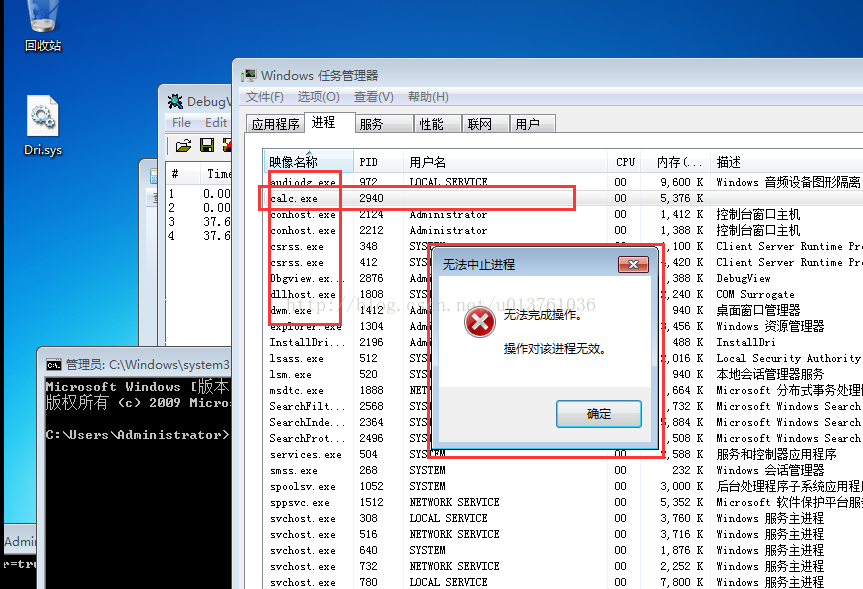The image size is (863, 589).
Task: Select the dwm.exe process row
Action: coord(562,310)
